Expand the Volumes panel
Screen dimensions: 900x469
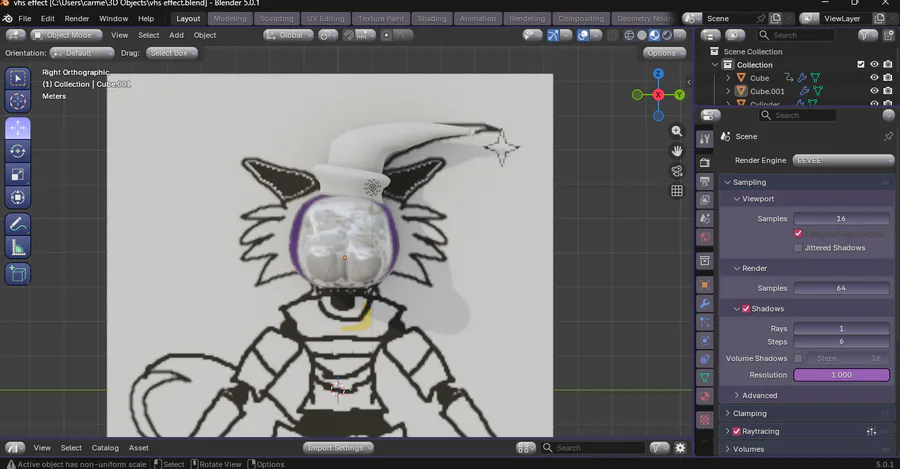(806, 449)
